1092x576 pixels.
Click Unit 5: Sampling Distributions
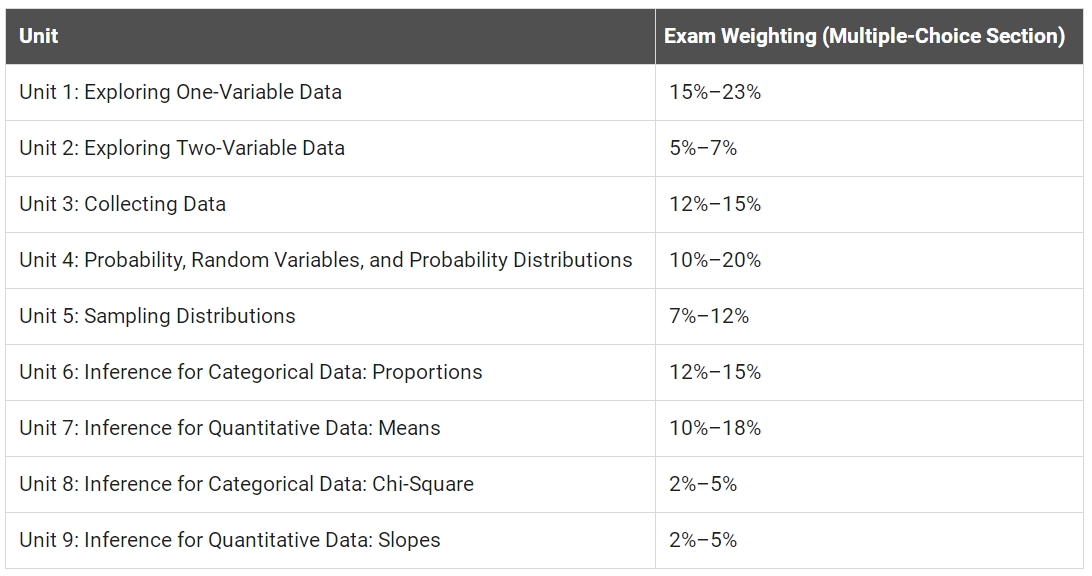(x=157, y=316)
